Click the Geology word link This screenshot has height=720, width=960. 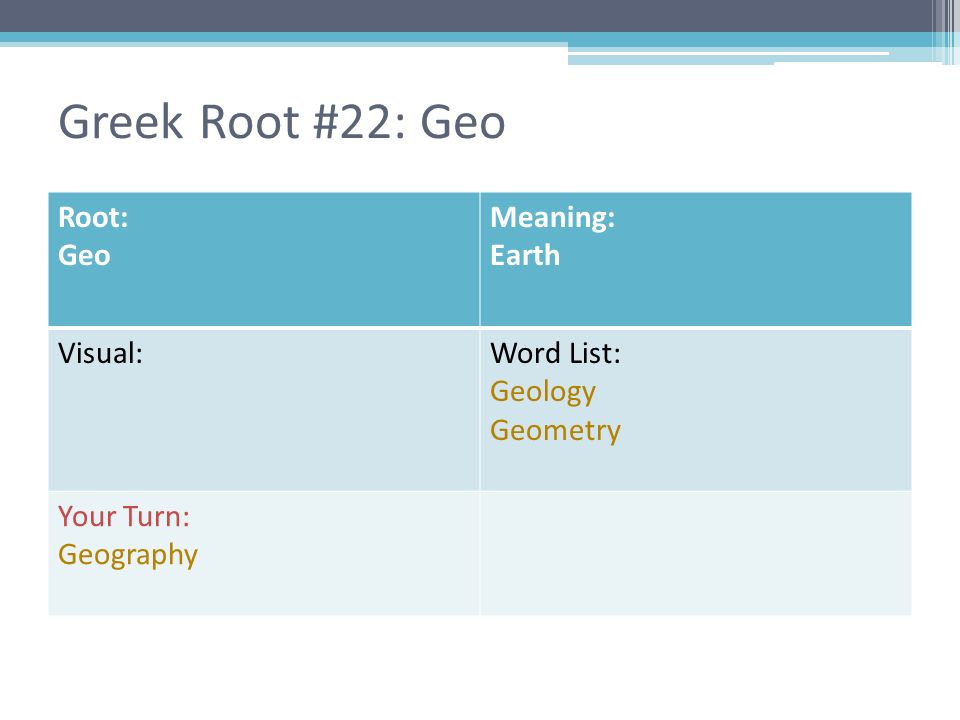(x=542, y=392)
